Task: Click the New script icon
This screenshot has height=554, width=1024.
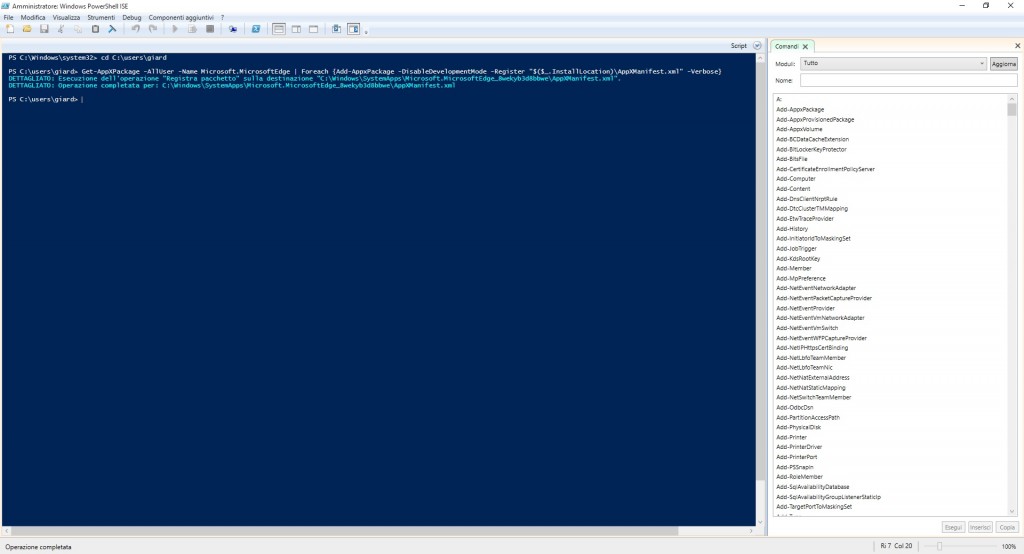Action: 10,29
